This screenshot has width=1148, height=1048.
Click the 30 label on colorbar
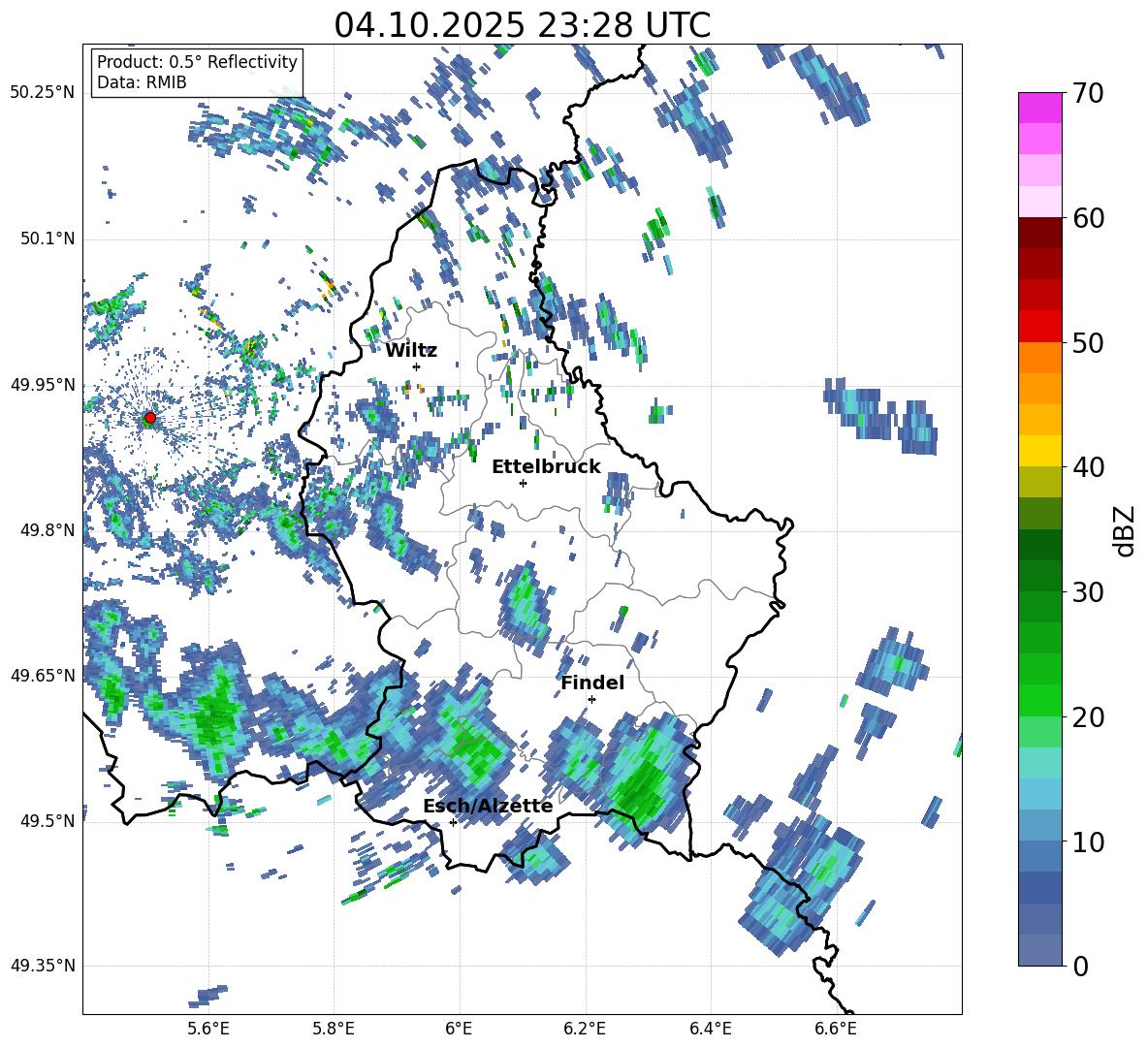tap(1087, 592)
